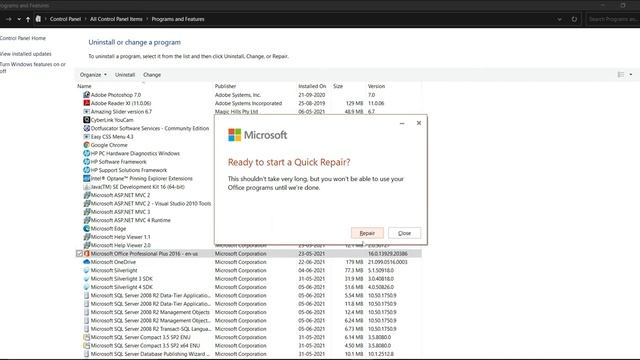
Task: Open the view options dropdown arrow
Action: point(631,75)
